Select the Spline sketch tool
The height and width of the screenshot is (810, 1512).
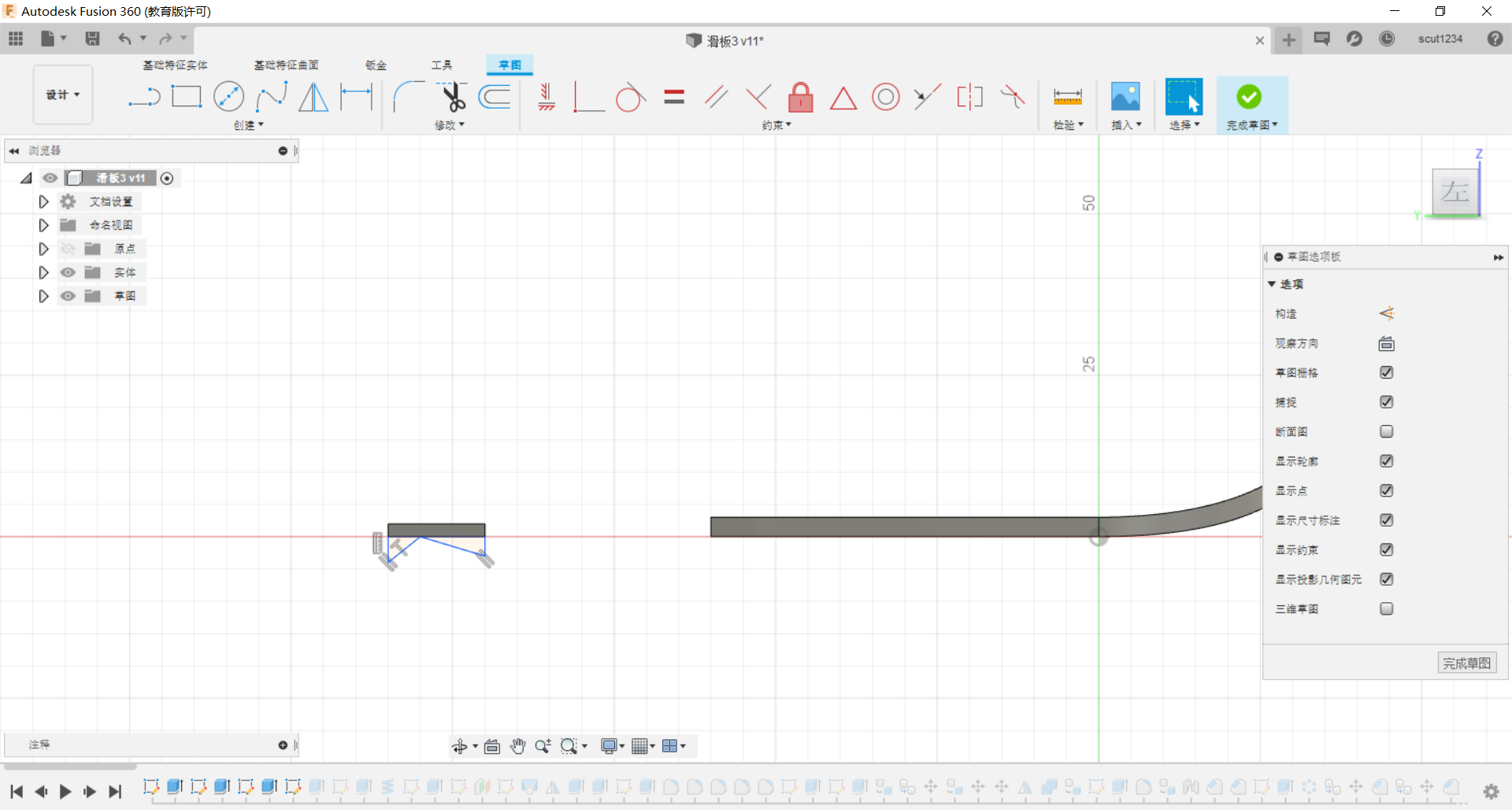(271, 98)
